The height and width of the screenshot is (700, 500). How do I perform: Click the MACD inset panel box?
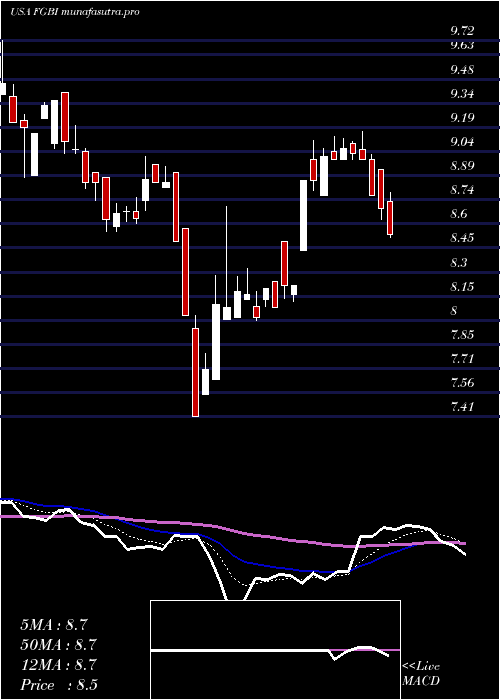tap(275, 650)
